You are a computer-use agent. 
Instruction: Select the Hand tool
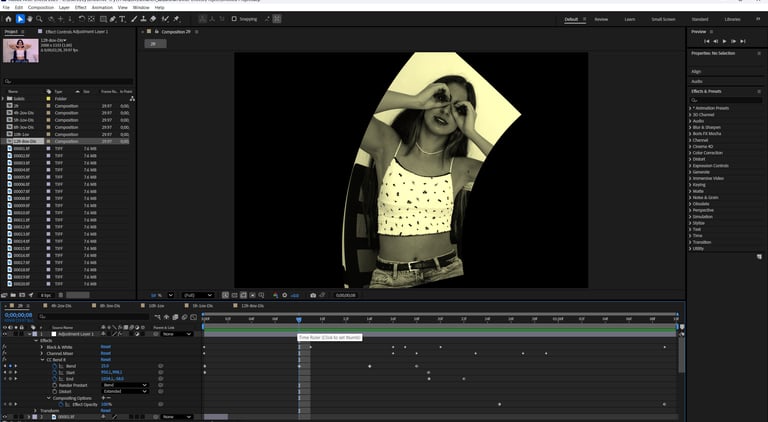point(28,18)
